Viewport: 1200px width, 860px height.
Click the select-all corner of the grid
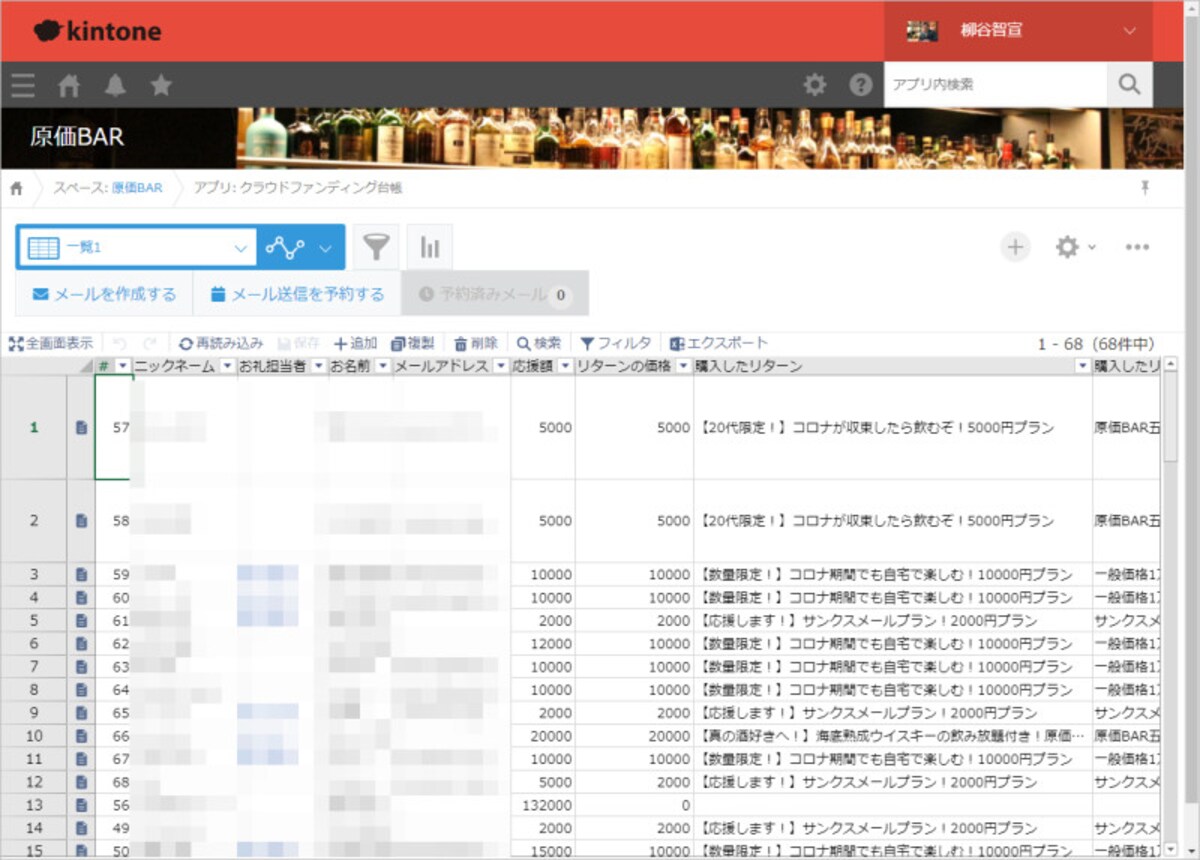click(x=47, y=367)
